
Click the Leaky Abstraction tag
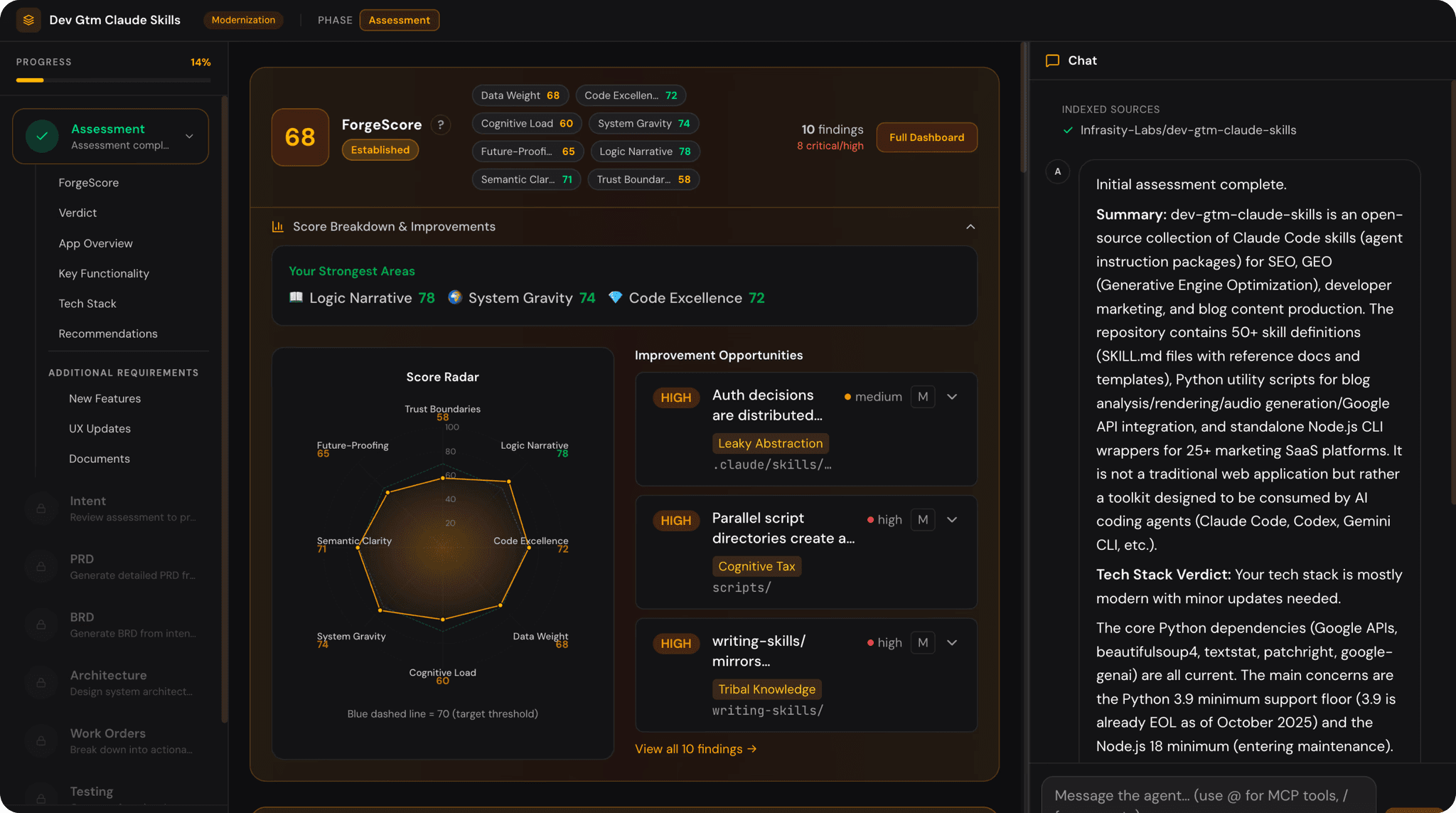point(770,443)
